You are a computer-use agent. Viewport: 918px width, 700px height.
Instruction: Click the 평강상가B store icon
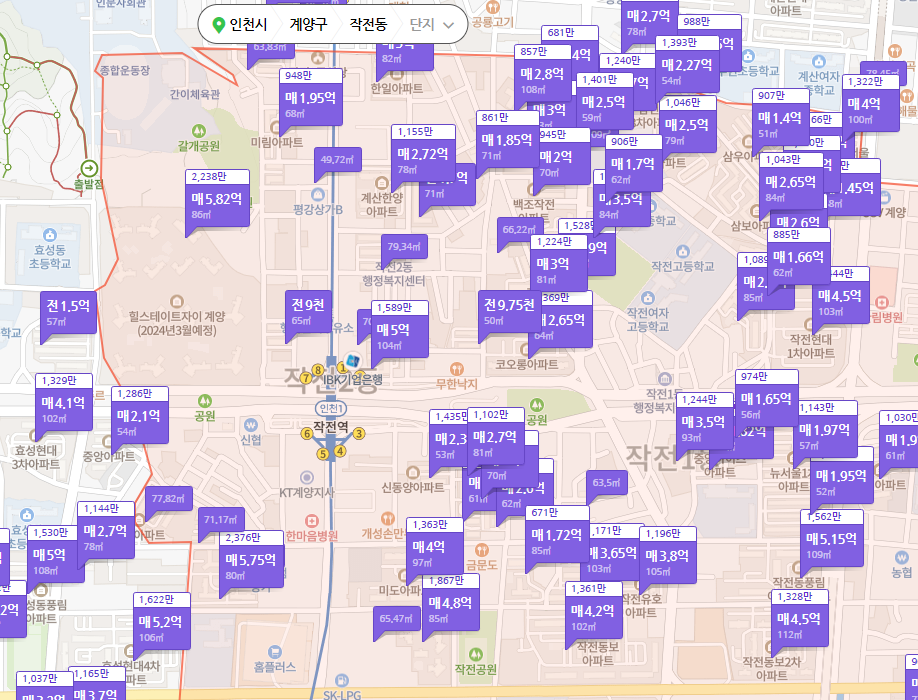318,194
